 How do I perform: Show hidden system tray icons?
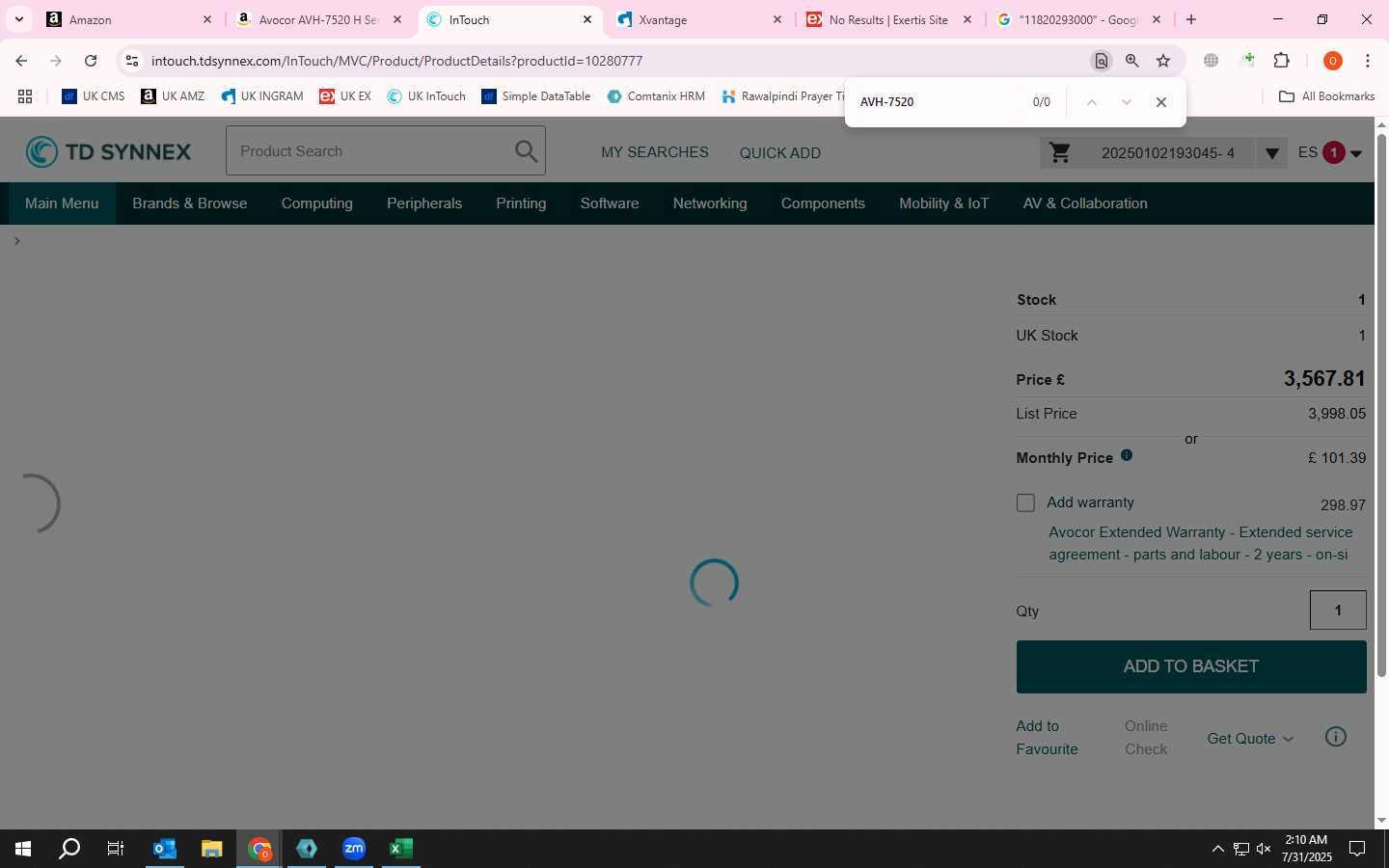1217,849
